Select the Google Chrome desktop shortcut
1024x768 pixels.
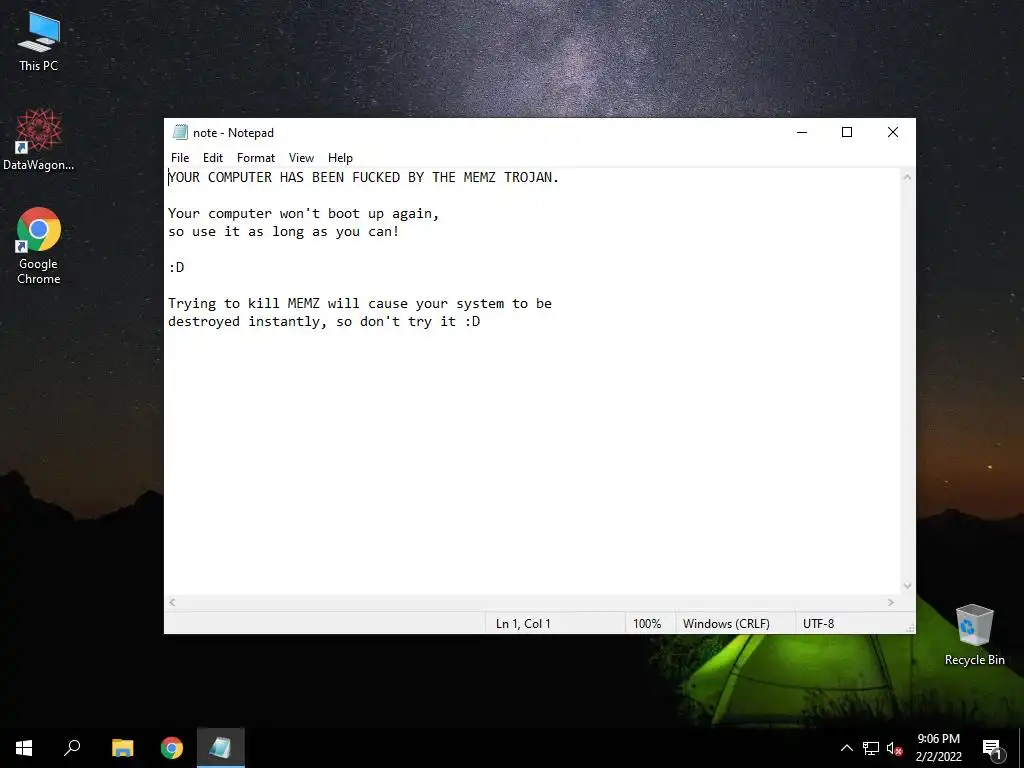[39, 246]
